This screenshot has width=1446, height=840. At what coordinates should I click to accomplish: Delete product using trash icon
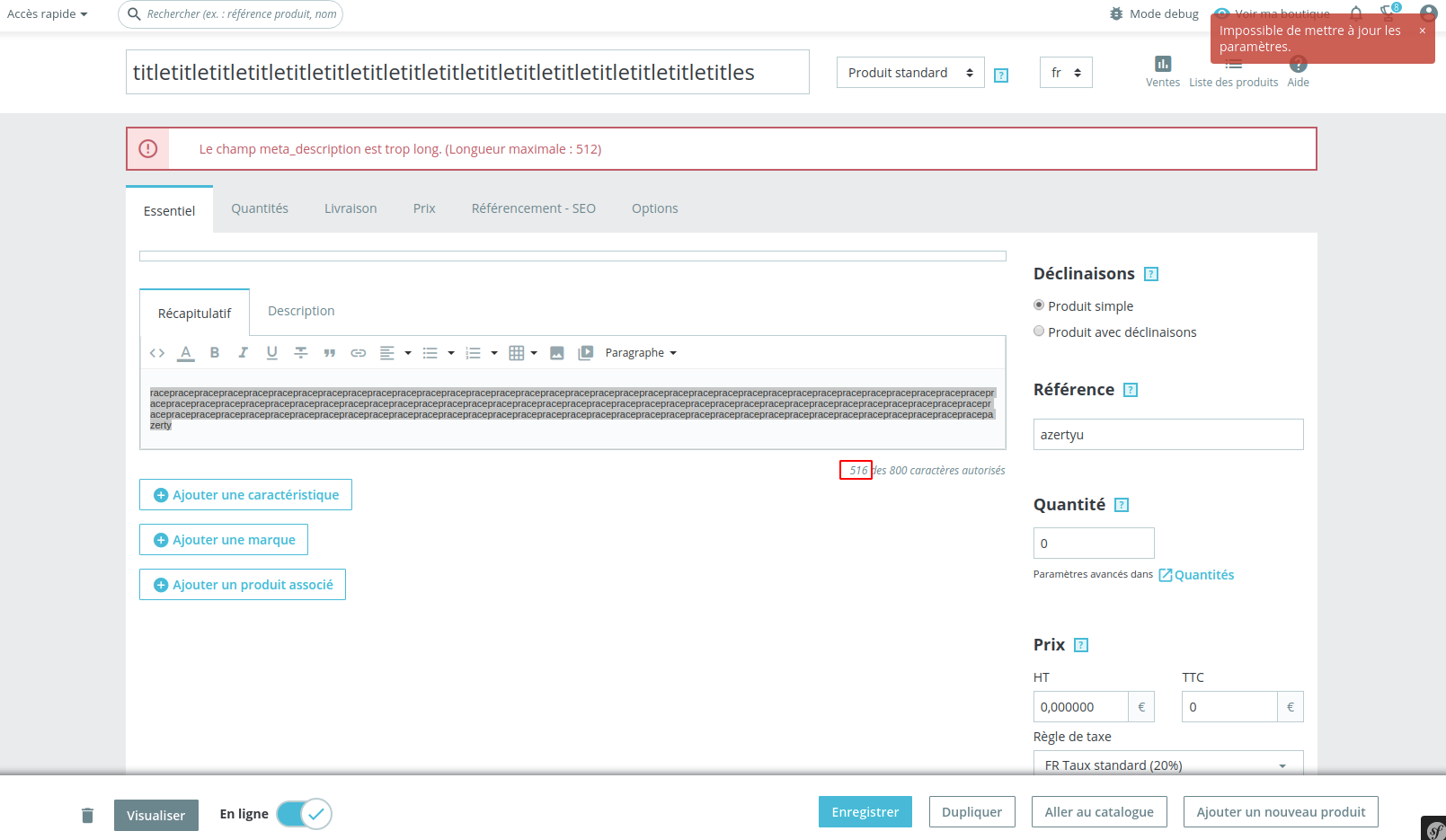[87, 816]
